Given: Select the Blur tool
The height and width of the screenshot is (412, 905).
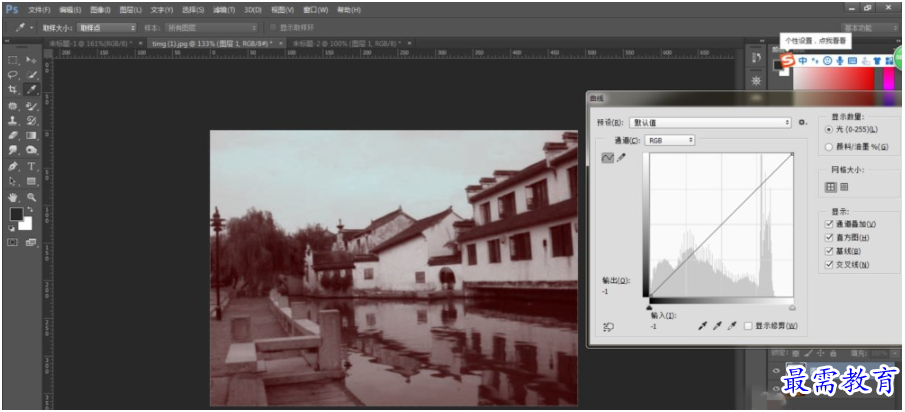Looking at the screenshot, I should pos(13,150).
